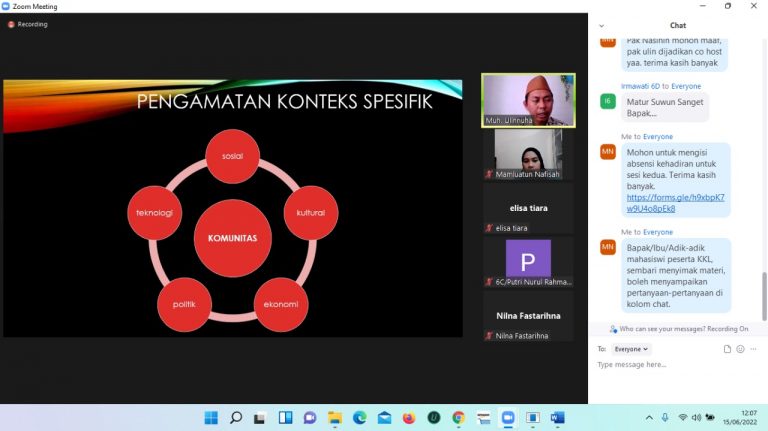Open the chat more options ellipsis
768x431 pixels.
753,349
